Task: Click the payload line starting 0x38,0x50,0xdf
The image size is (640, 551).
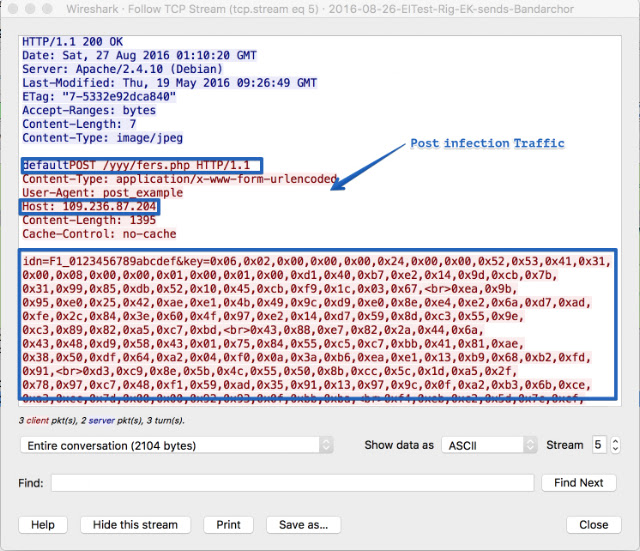Action: tap(307, 358)
